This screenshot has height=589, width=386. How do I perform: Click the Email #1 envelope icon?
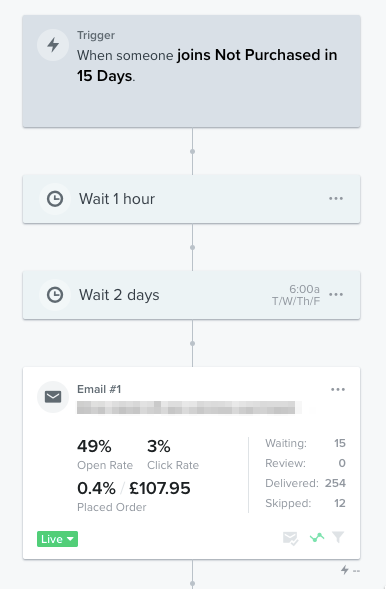53,397
